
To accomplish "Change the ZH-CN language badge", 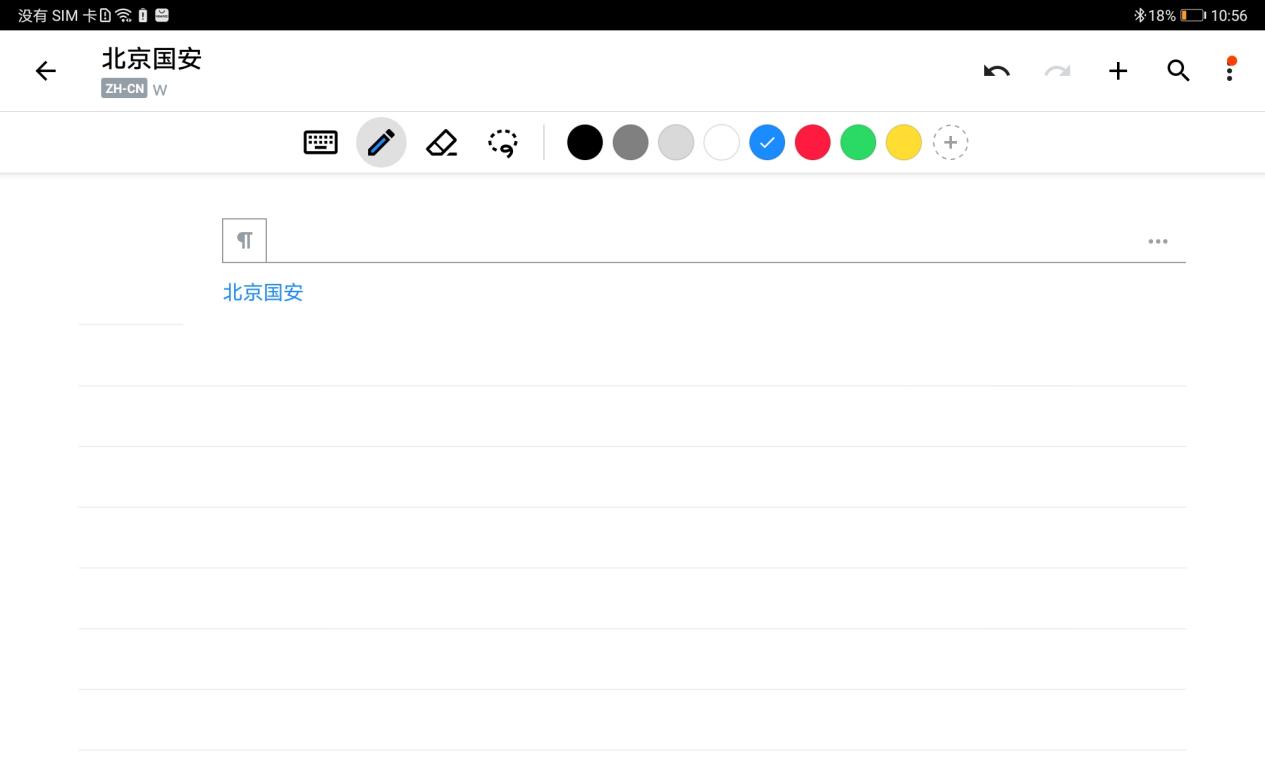I will [x=124, y=89].
